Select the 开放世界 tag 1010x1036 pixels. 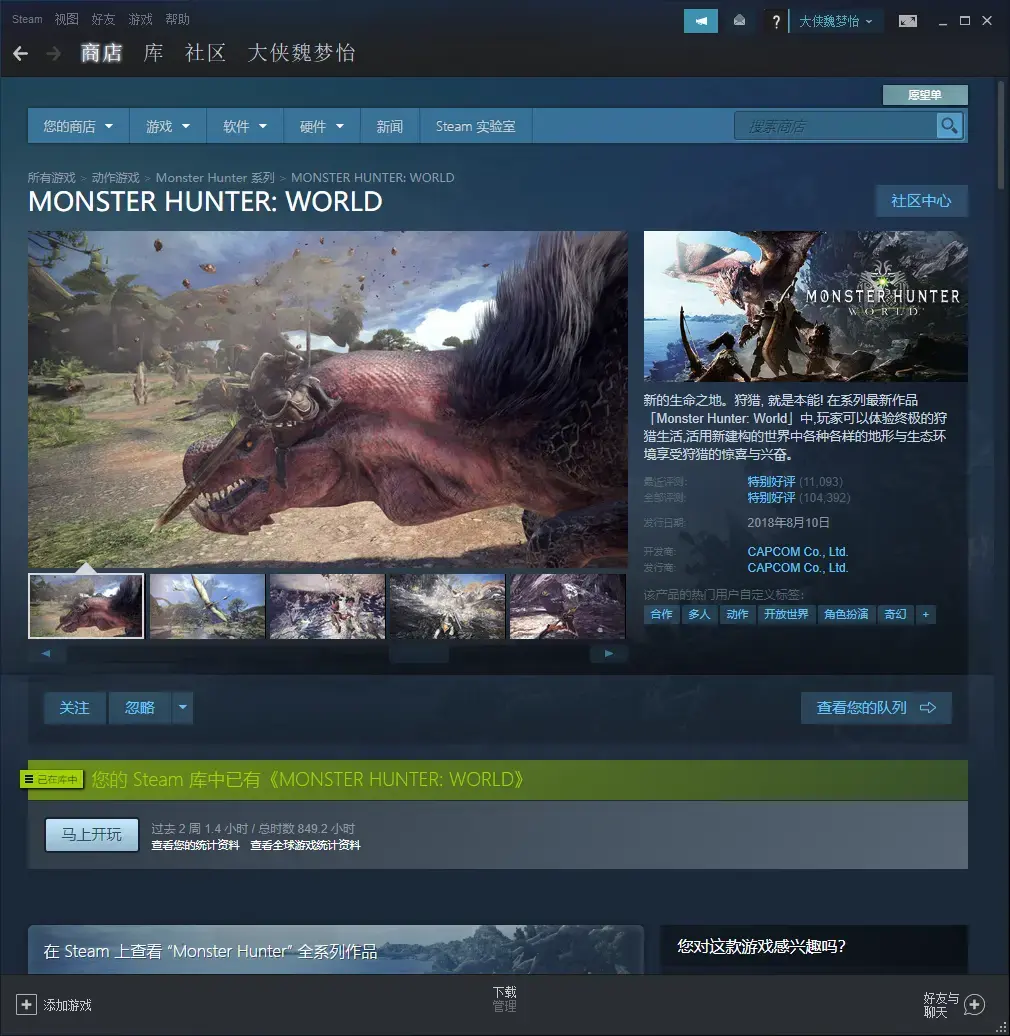pos(786,614)
